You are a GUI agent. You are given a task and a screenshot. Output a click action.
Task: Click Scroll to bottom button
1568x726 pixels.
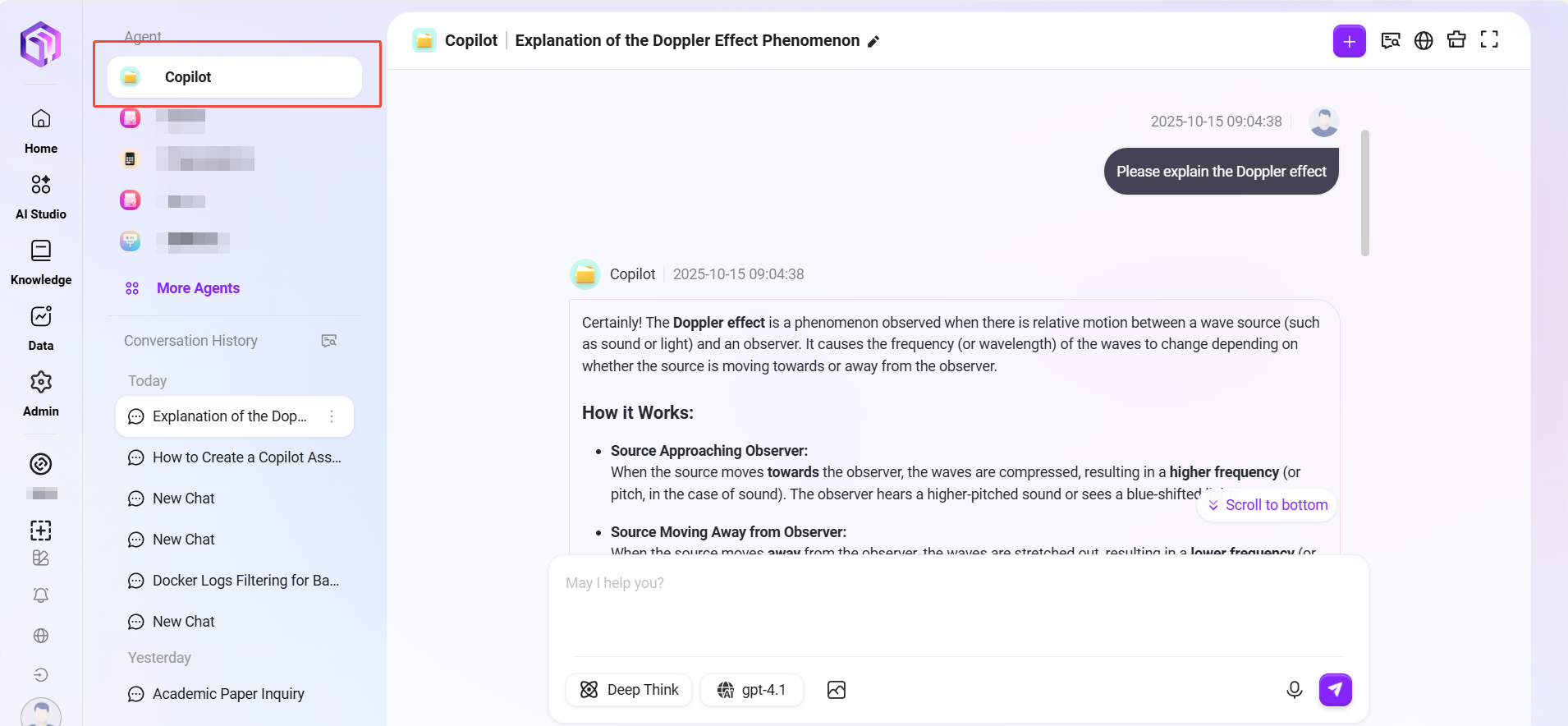click(1267, 505)
